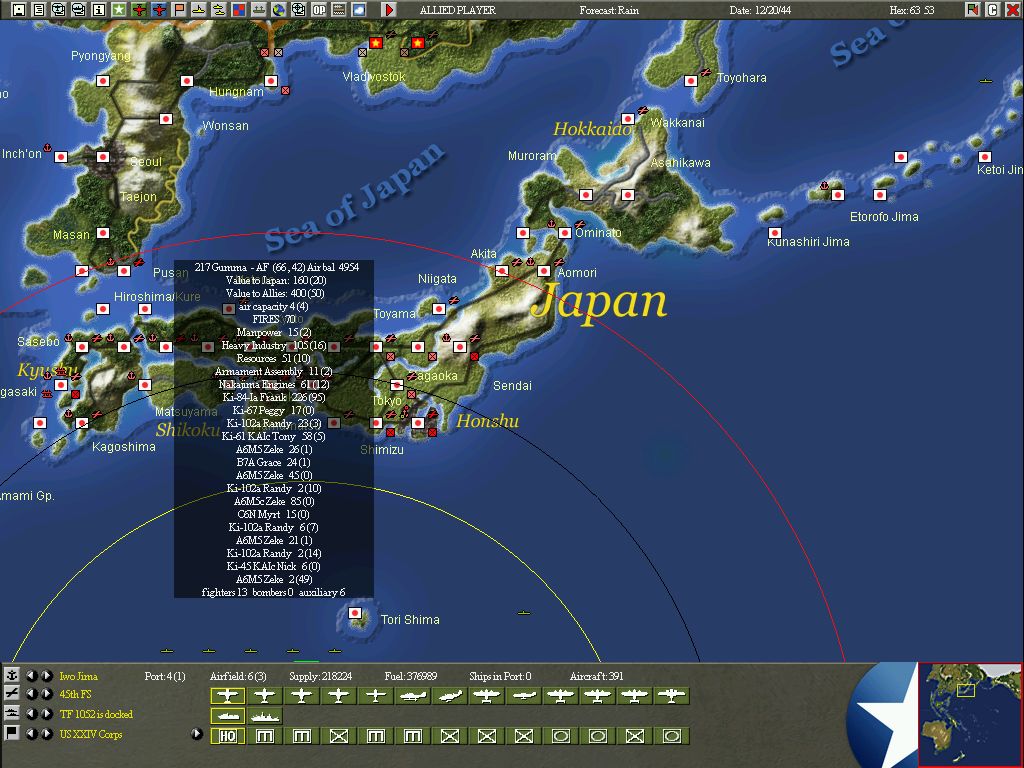1024x768 pixels.
Task: Click the red and blue squares icon
Action: (x=239, y=10)
